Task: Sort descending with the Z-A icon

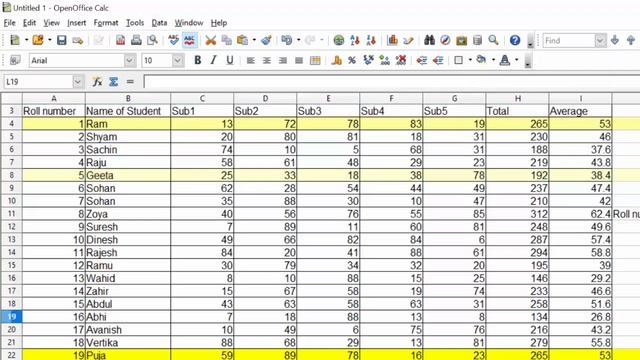Action: 371,40
